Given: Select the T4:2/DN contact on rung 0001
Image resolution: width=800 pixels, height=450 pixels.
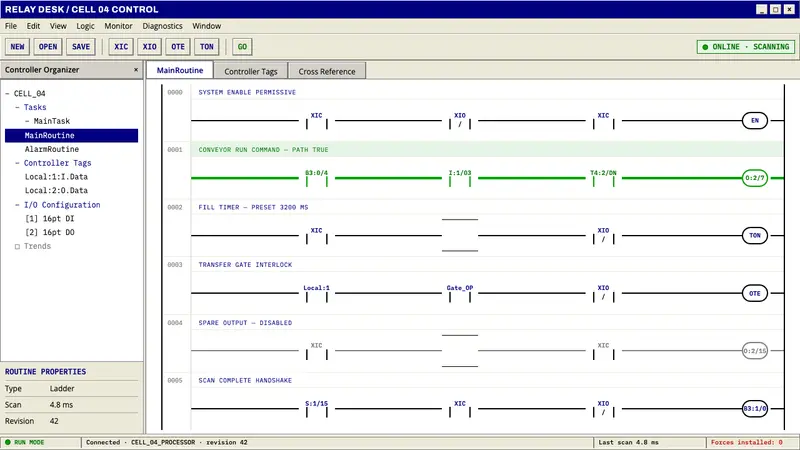Looking at the screenshot, I should pos(603,178).
